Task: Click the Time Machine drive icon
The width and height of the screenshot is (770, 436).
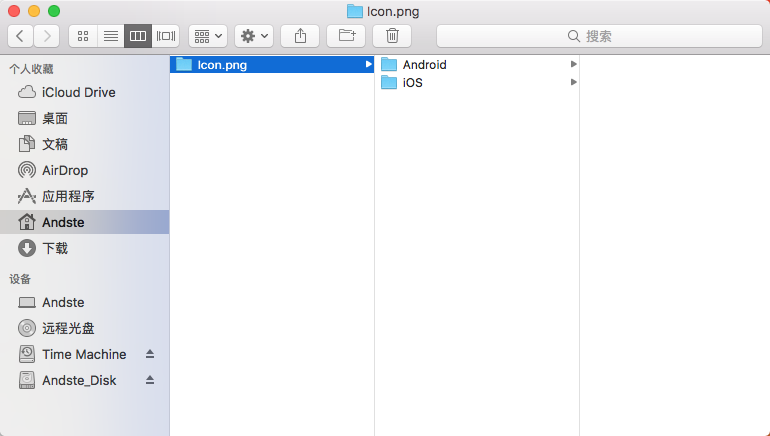Action: (27, 354)
